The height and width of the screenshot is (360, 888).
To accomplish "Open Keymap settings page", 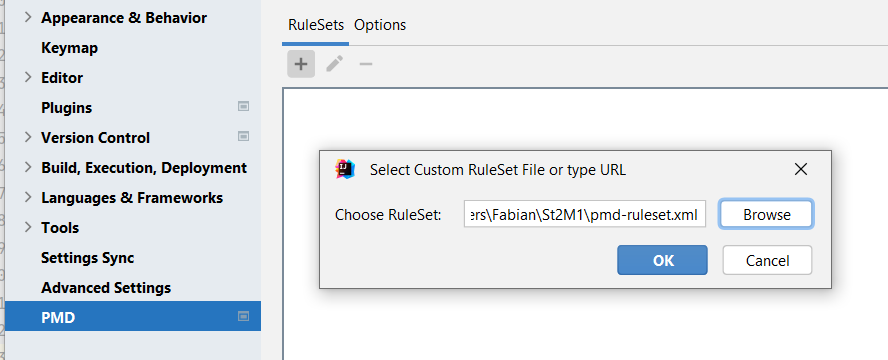I will [69, 48].
